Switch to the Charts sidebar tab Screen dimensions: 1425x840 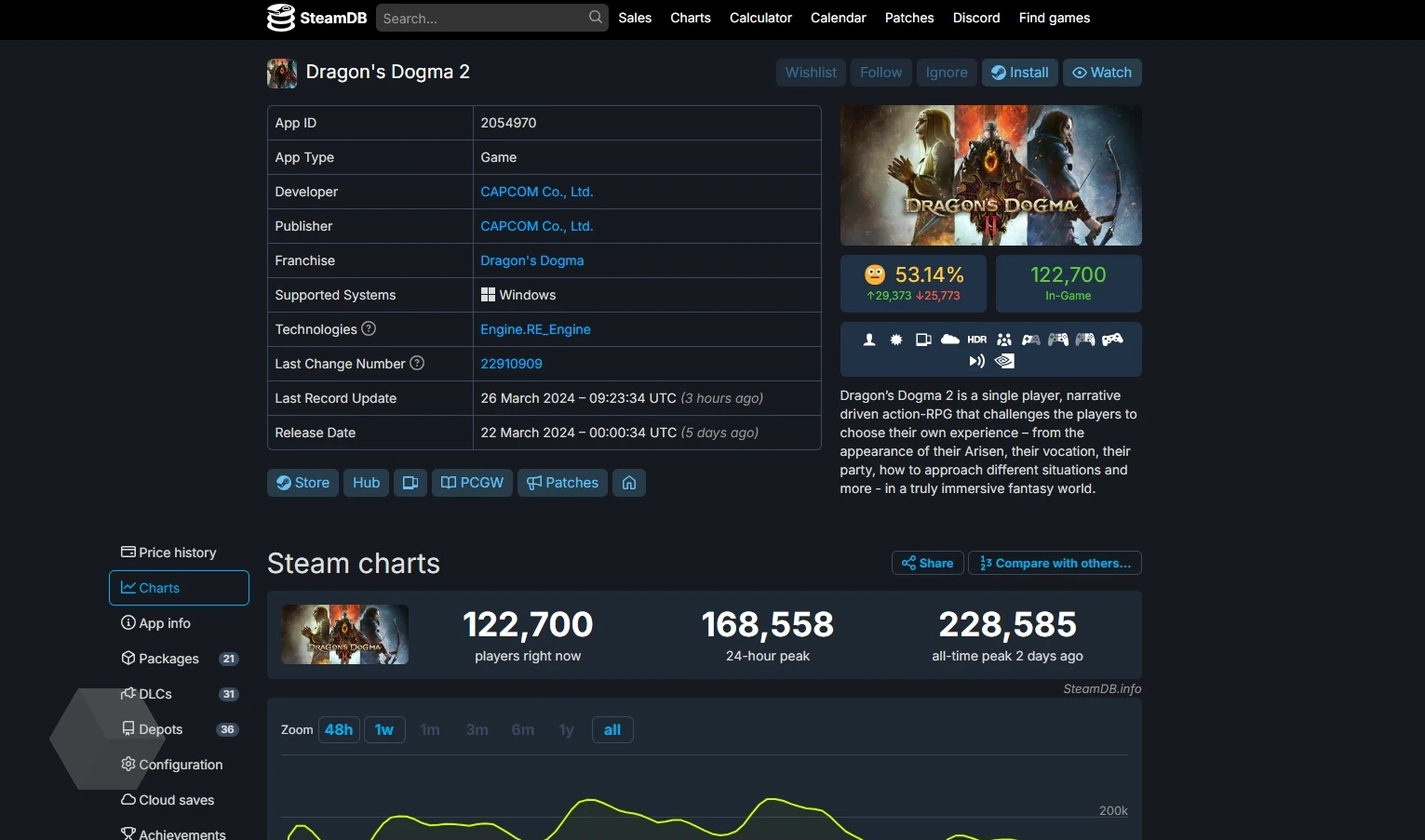pos(179,588)
